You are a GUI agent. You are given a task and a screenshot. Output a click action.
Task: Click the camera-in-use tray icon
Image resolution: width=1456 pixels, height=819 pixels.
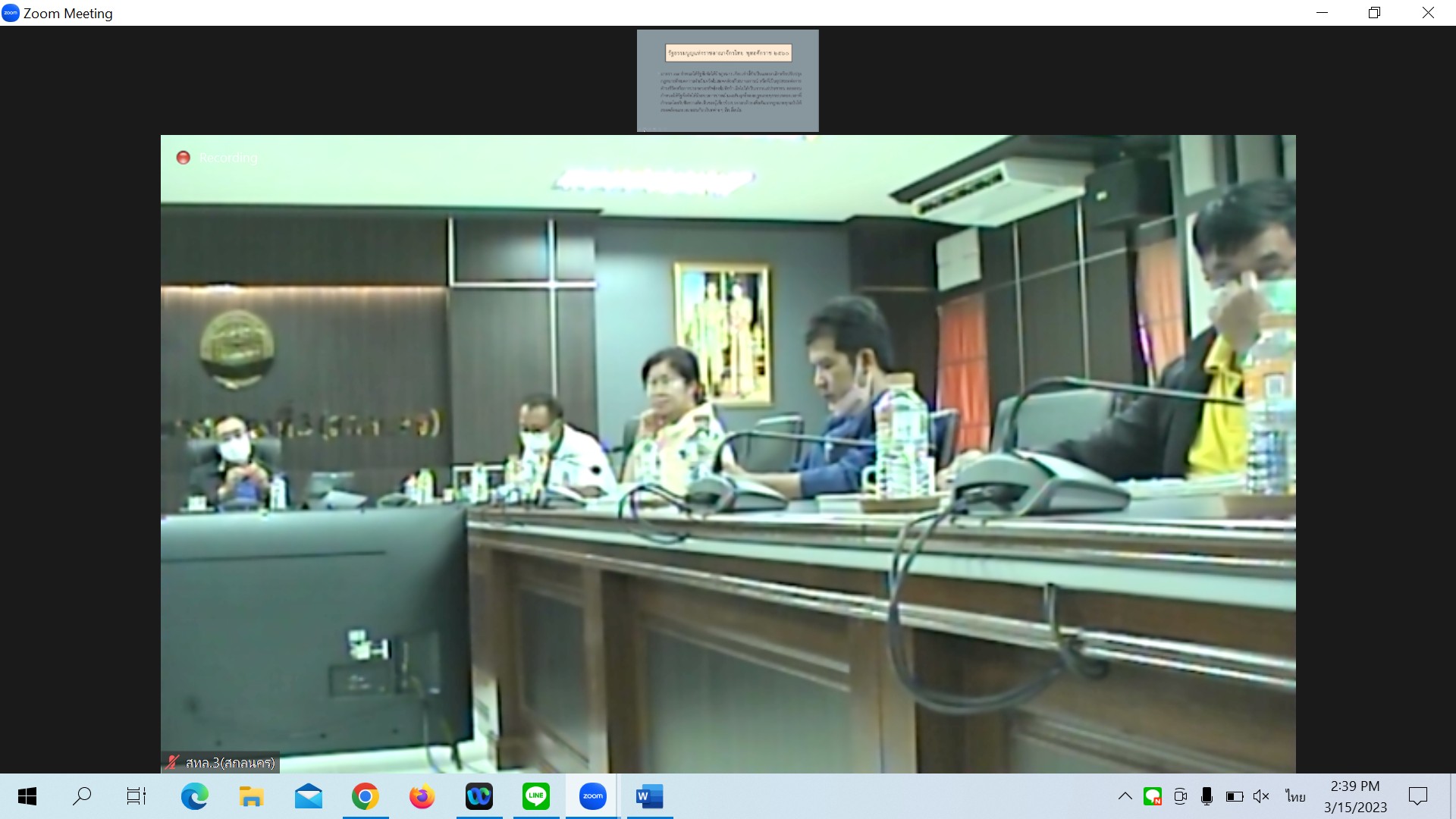click(1180, 796)
